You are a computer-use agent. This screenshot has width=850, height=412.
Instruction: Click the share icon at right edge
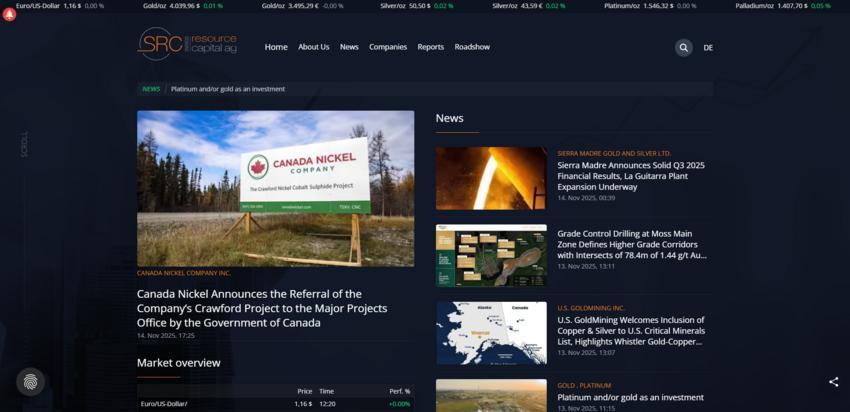[x=833, y=382]
